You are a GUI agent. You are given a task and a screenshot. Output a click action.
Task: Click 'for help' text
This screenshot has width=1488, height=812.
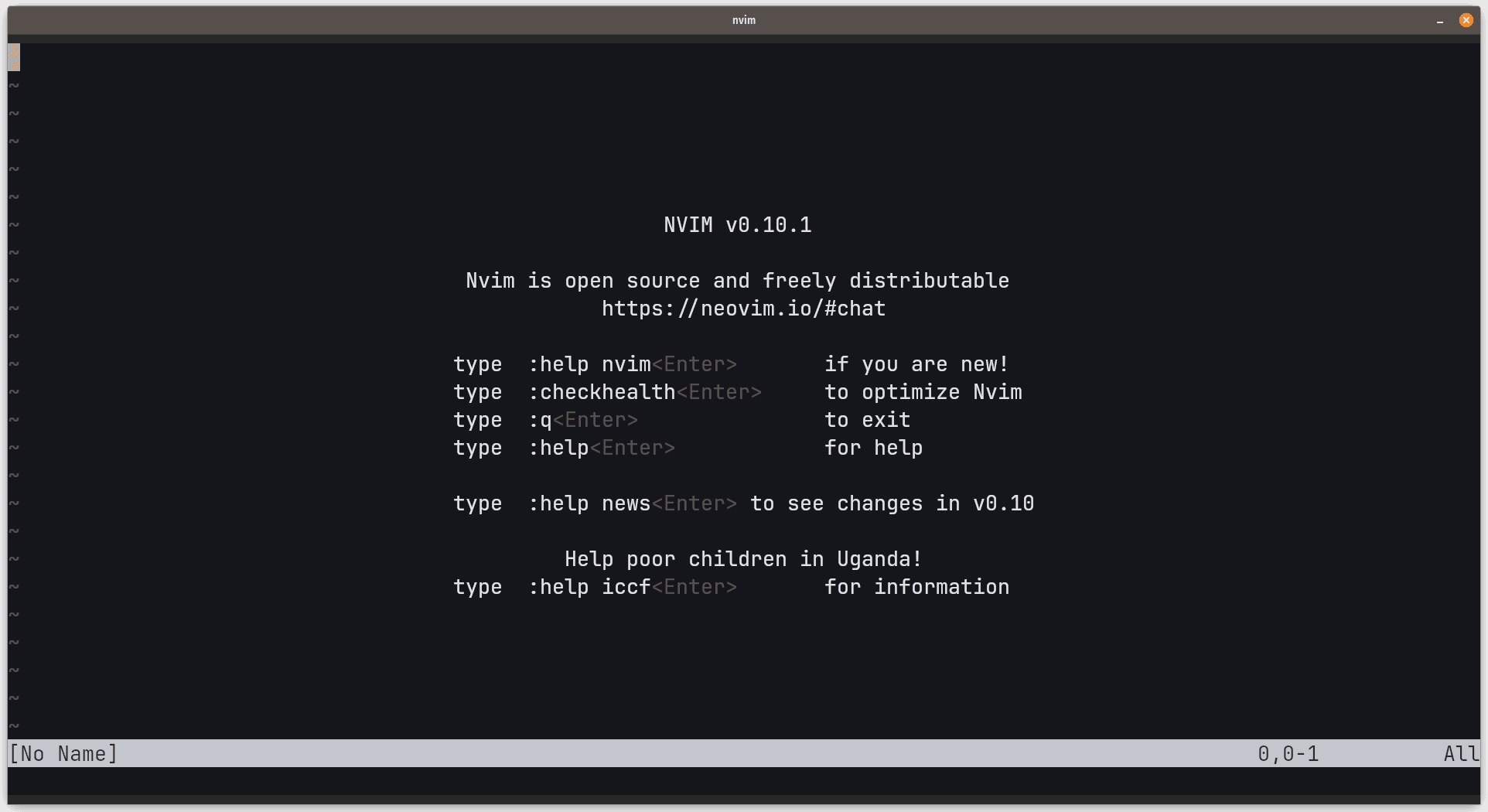point(873,448)
